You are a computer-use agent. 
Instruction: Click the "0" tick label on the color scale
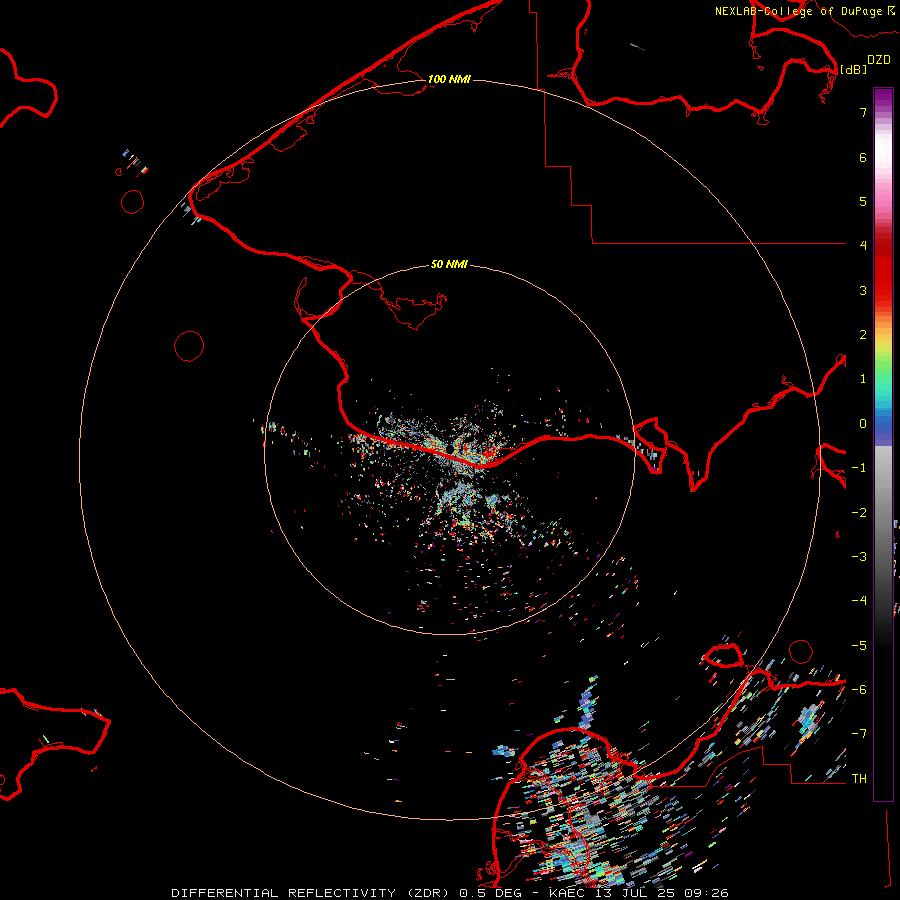(863, 424)
